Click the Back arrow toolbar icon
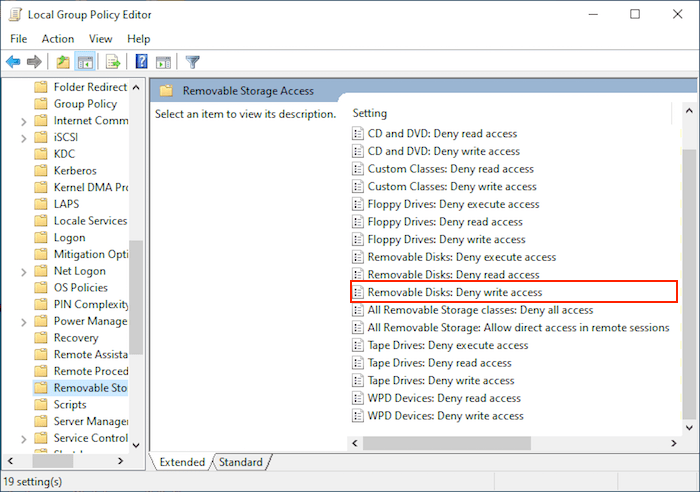The height and width of the screenshot is (492, 700). point(13,62)
